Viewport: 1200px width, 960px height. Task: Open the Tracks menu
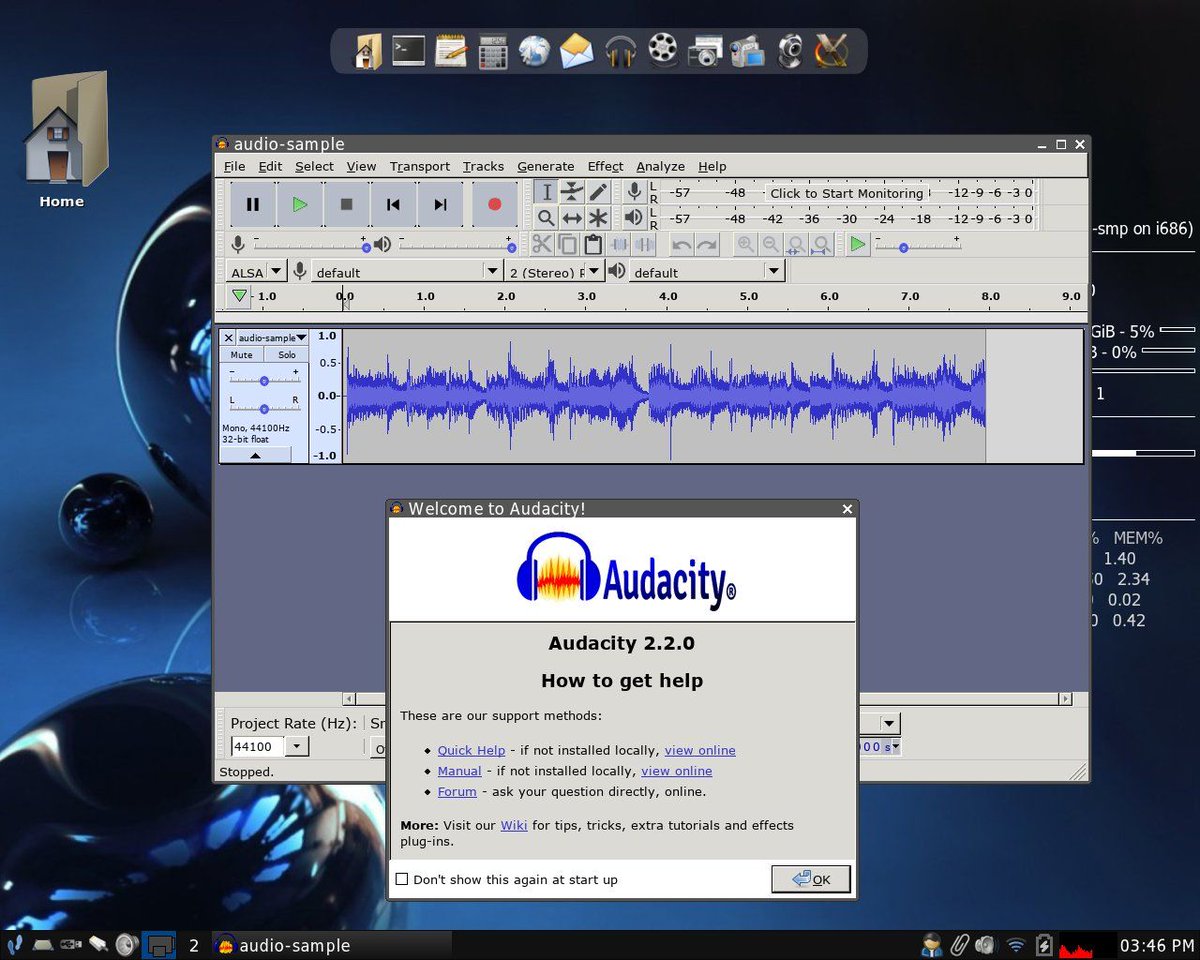coord(483,166)
